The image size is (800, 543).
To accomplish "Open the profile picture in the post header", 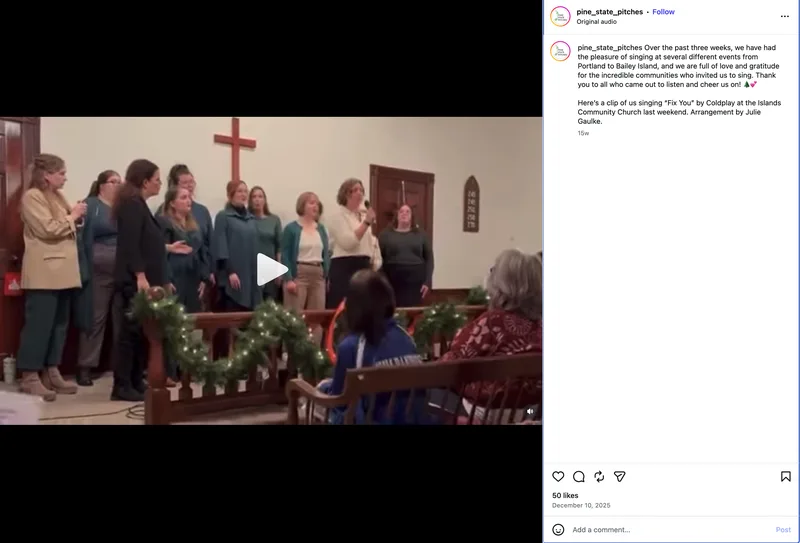I will [x=560, y=16].
